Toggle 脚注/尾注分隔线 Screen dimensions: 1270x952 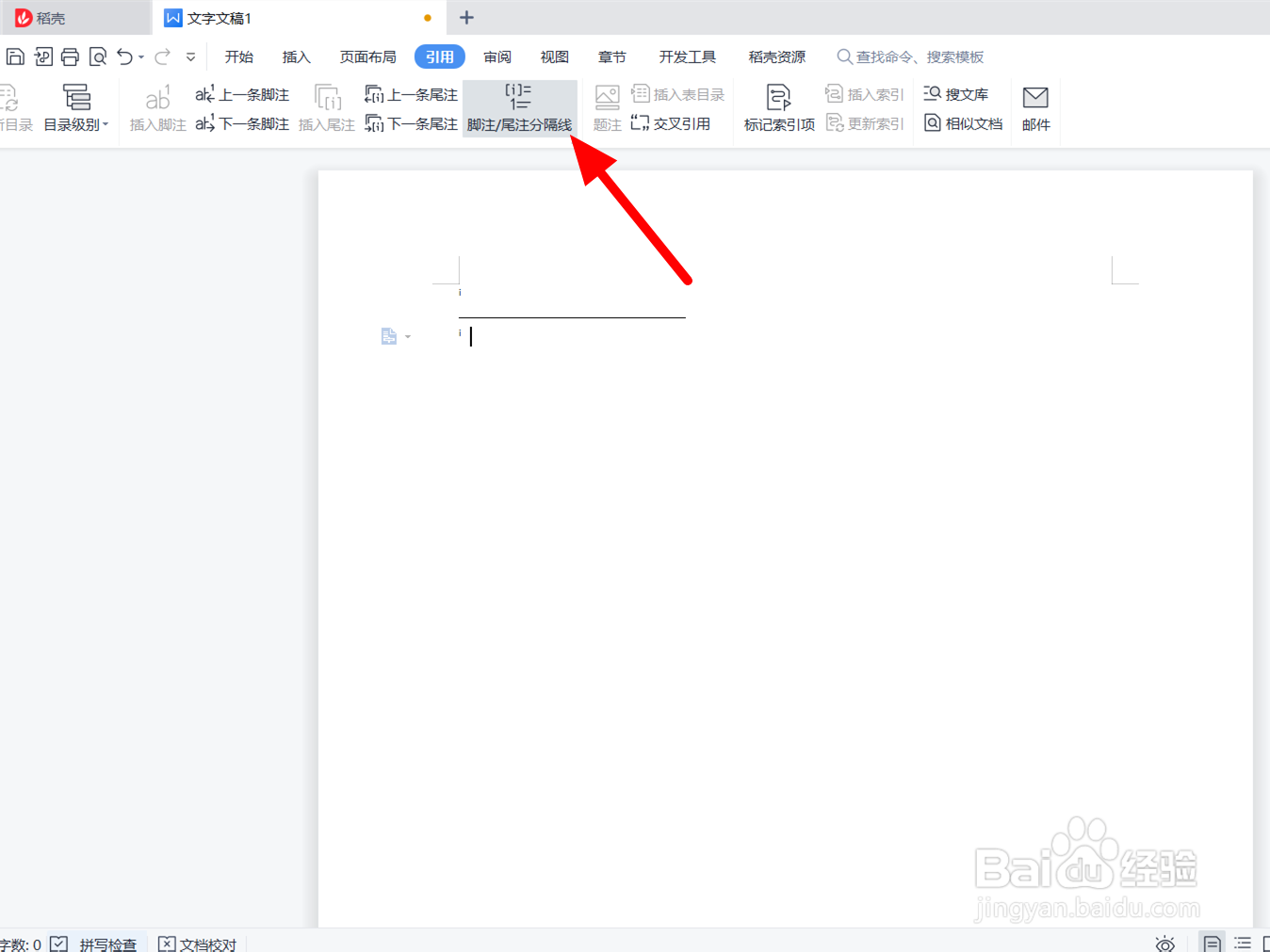(x=519, y=107)
